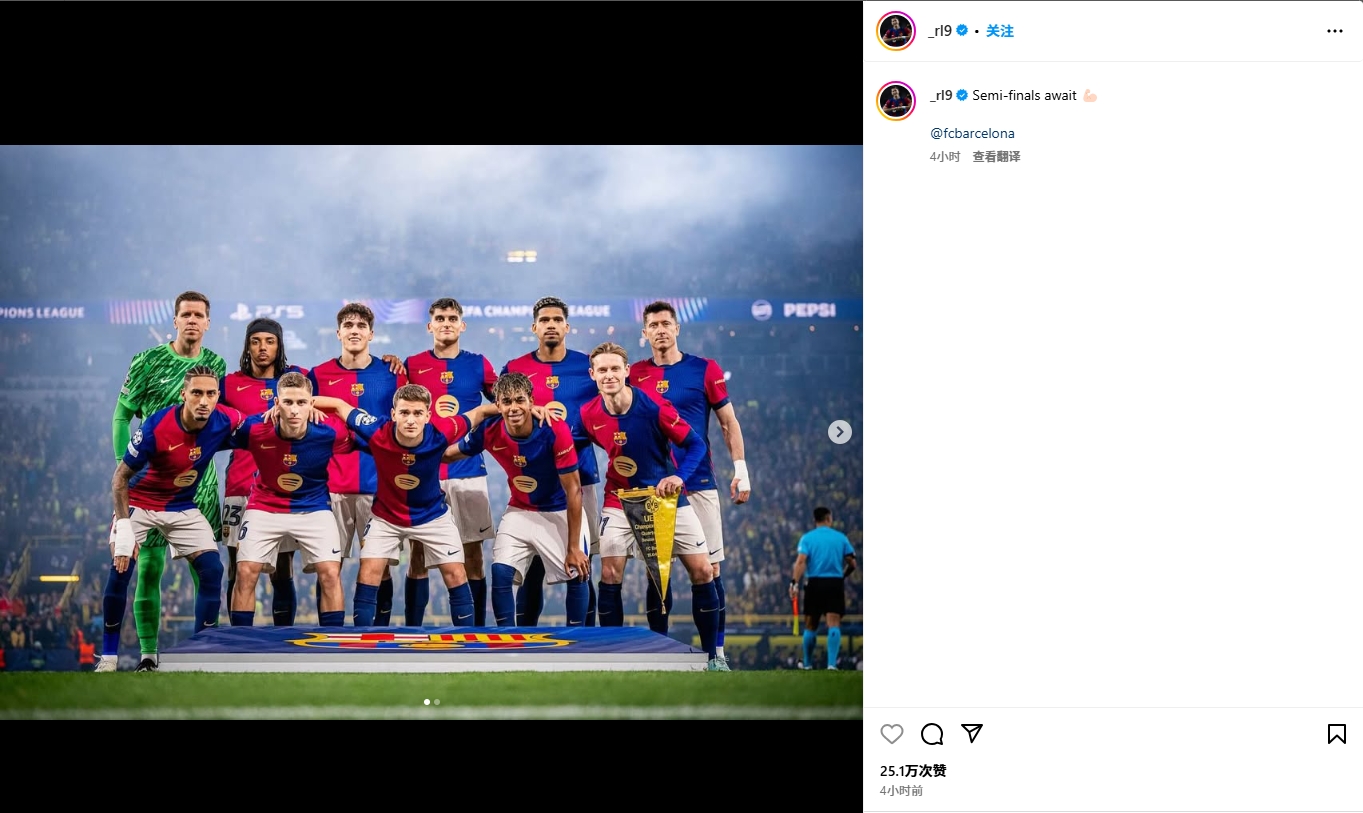Image resolution: width=1363 pixels, height=813 pixels.
Task: Follow the account using the 关注 button
Action: [1000, 31]
